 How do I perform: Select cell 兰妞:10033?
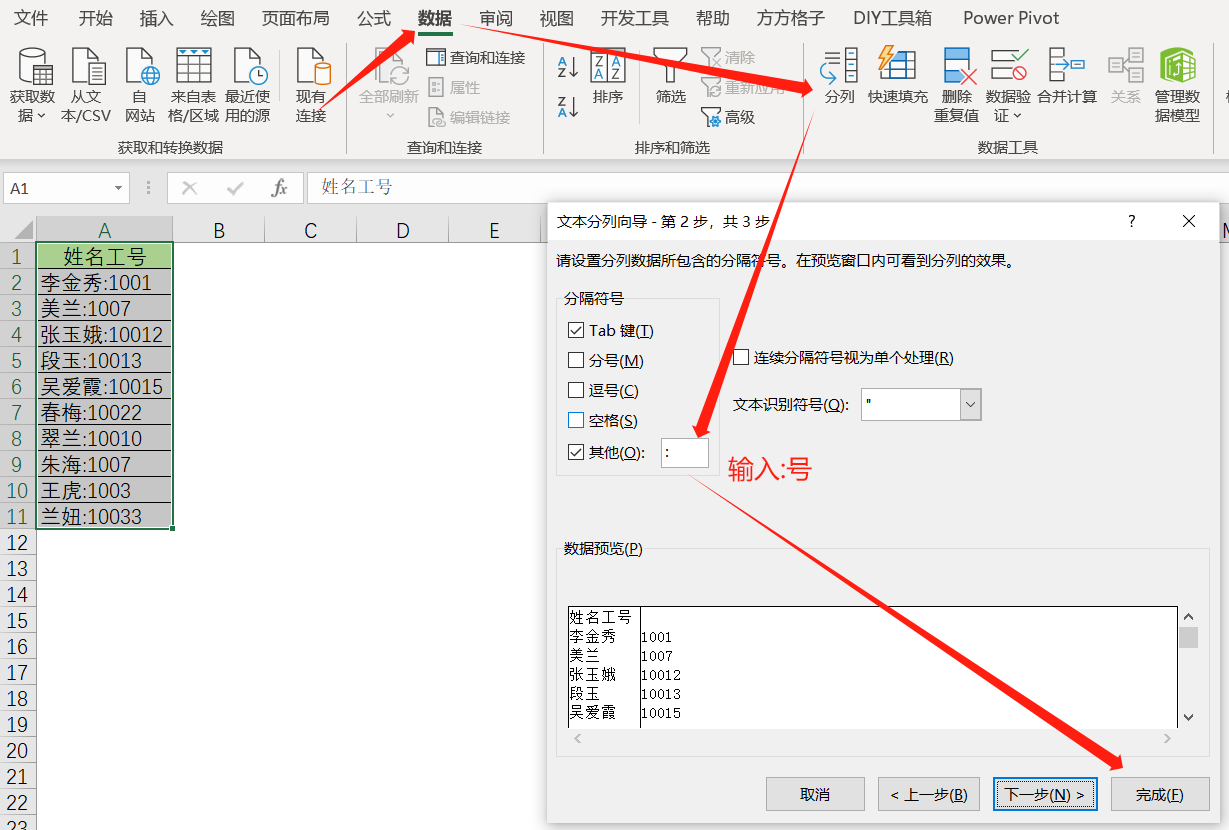(104, 516)
